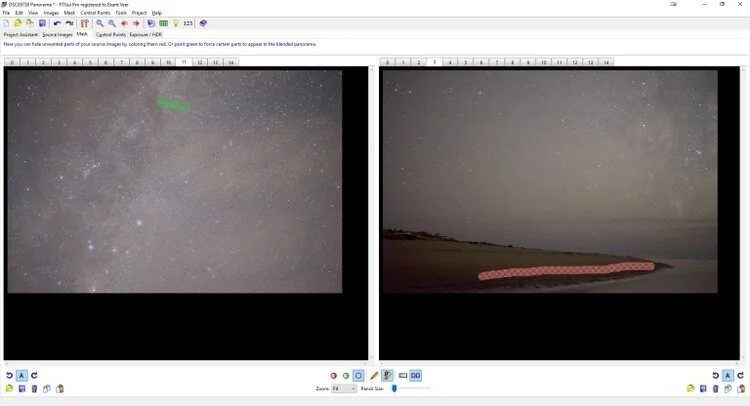
Task: Load mask file in right pane
Action: coord(691,389)
